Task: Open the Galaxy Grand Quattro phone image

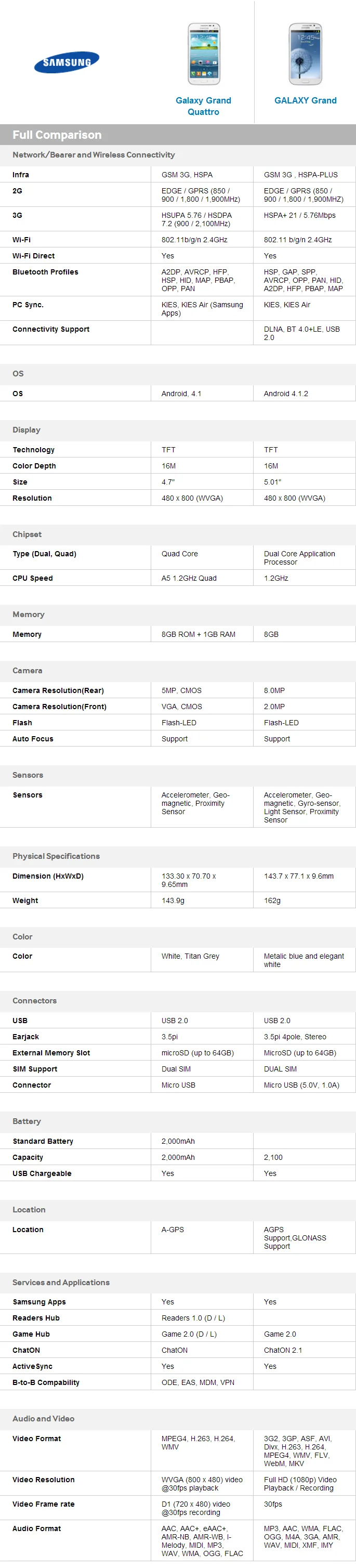Action: pos(204,54)
